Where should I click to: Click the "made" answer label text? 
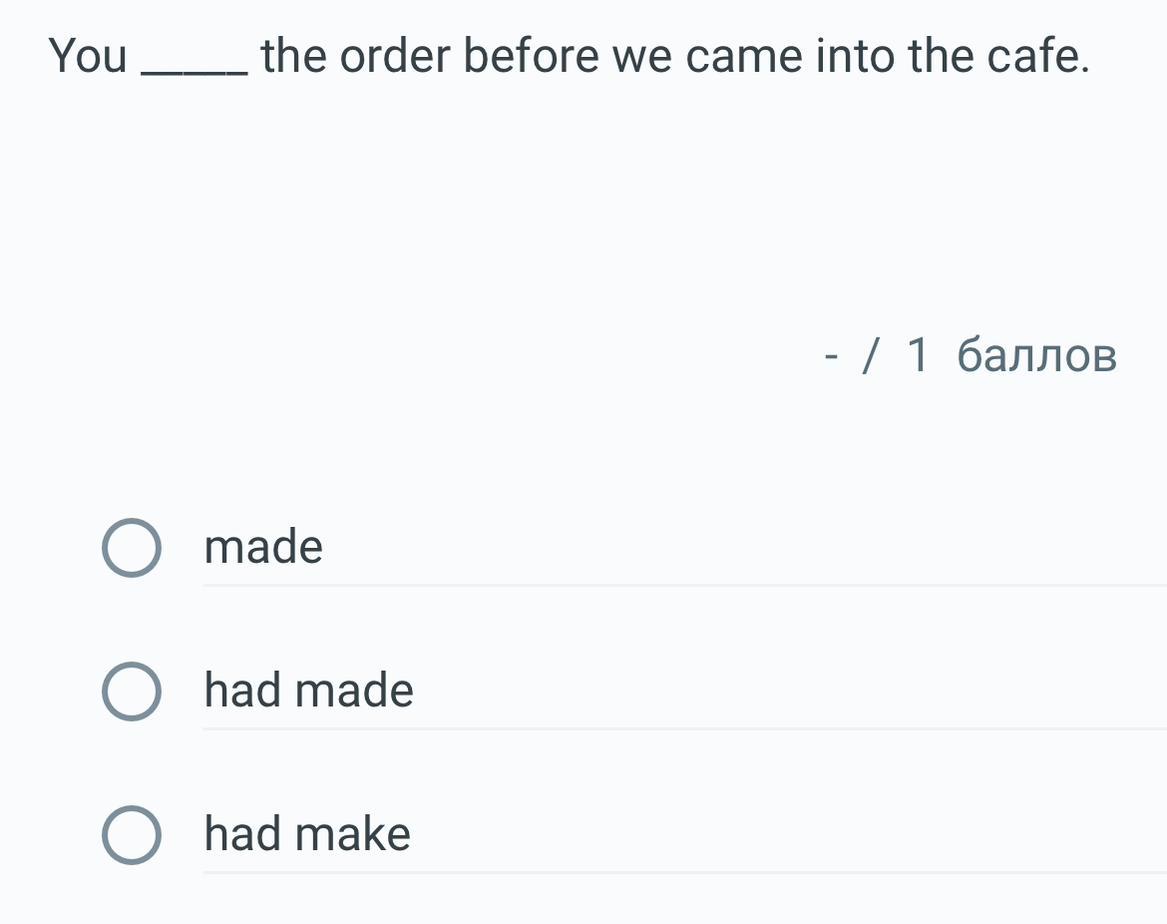coord(264,548)
